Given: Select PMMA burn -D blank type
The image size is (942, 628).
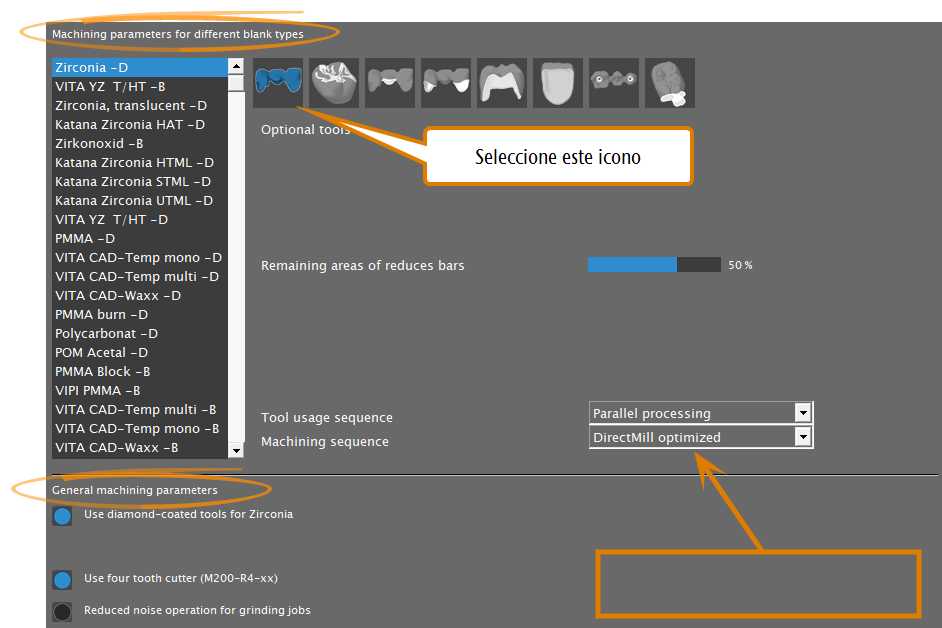Looking at the screenshot, I should [x=140, y=314].
